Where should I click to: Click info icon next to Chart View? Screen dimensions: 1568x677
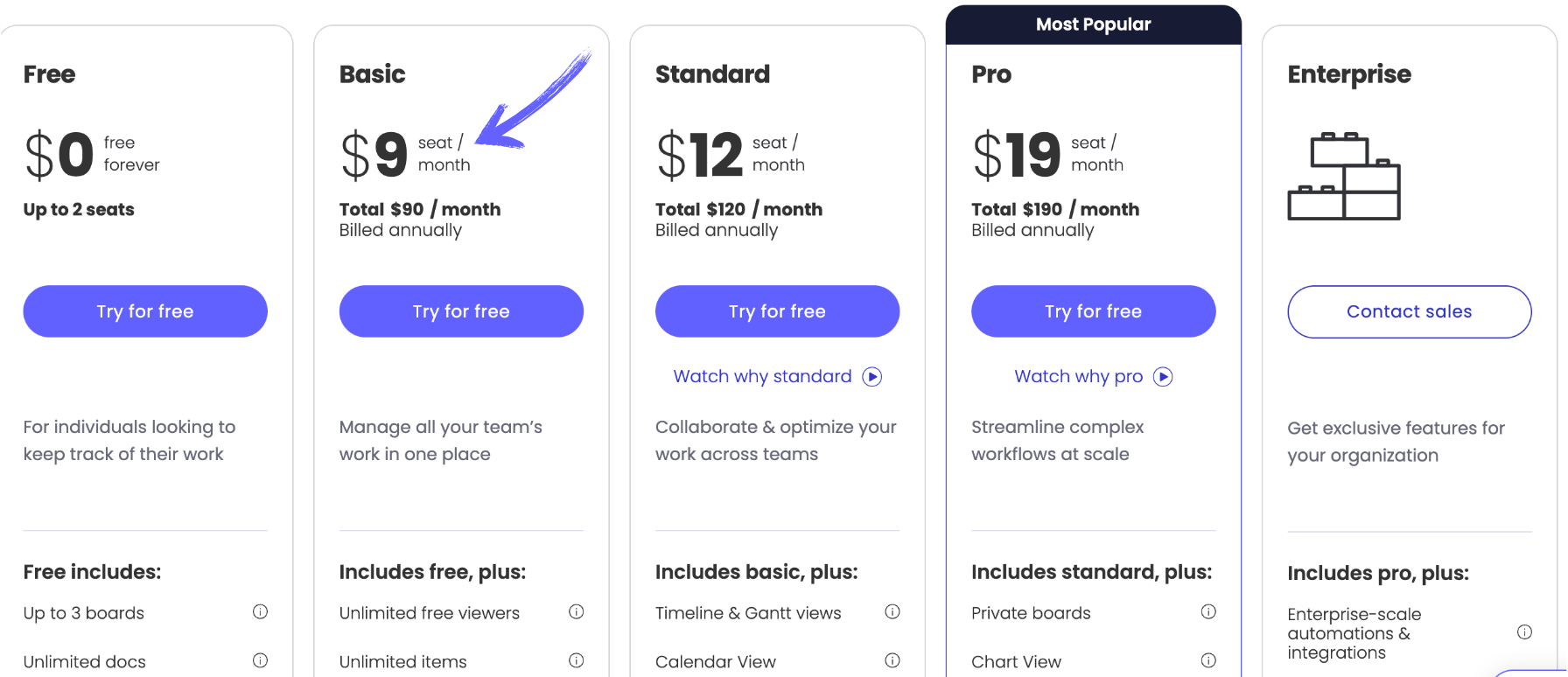tap(1208, 660)
